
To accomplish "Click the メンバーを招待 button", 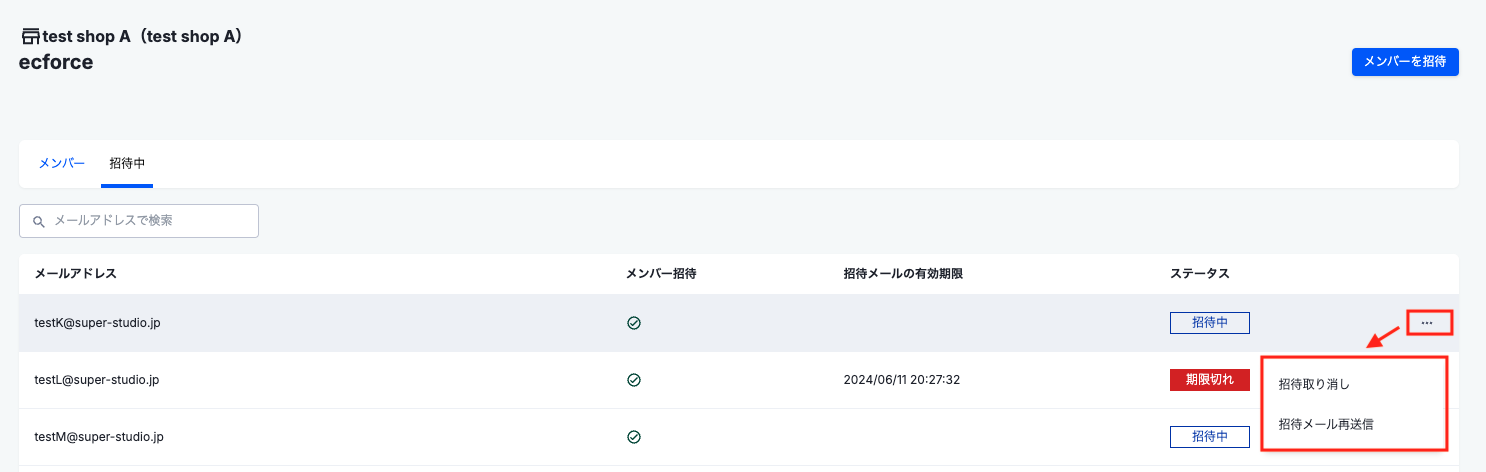I will pyautogui.click(x=1405, y=61).
